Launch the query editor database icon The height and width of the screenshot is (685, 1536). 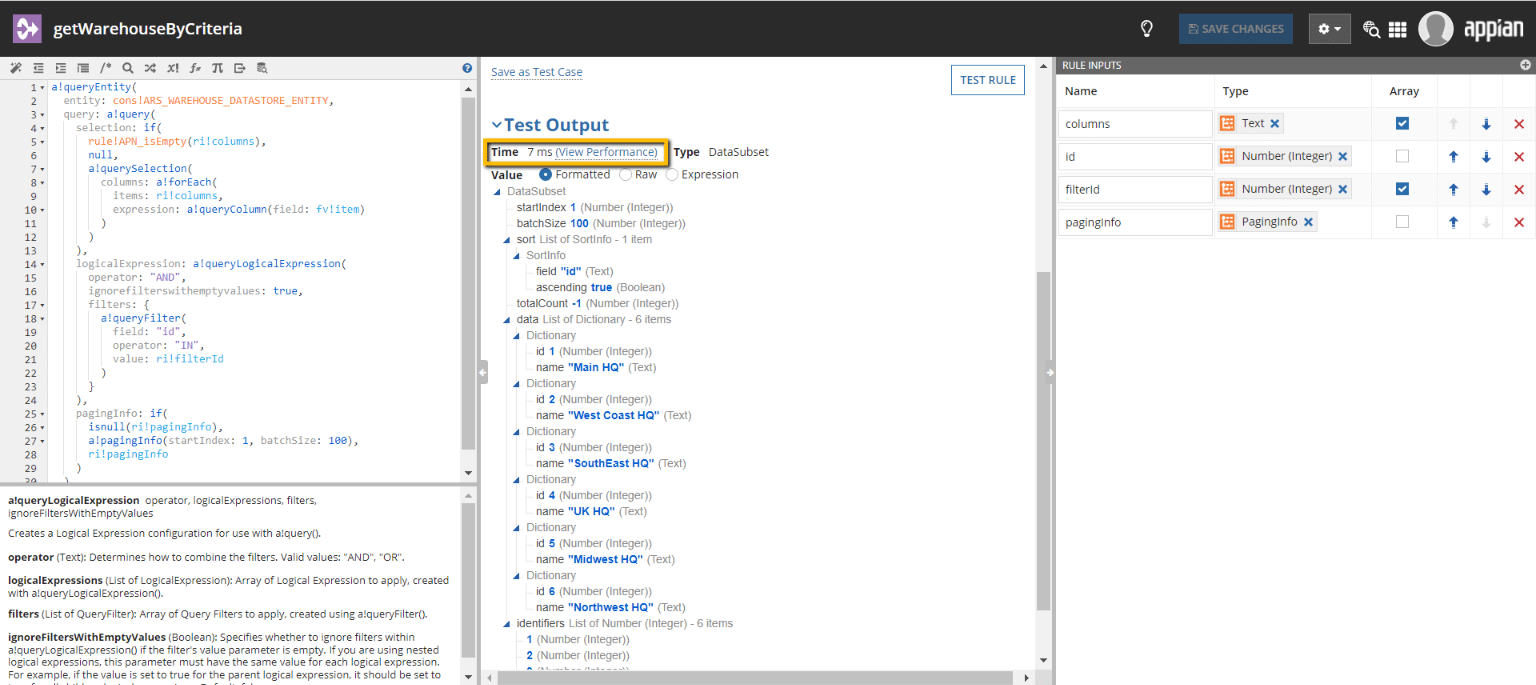262,68
